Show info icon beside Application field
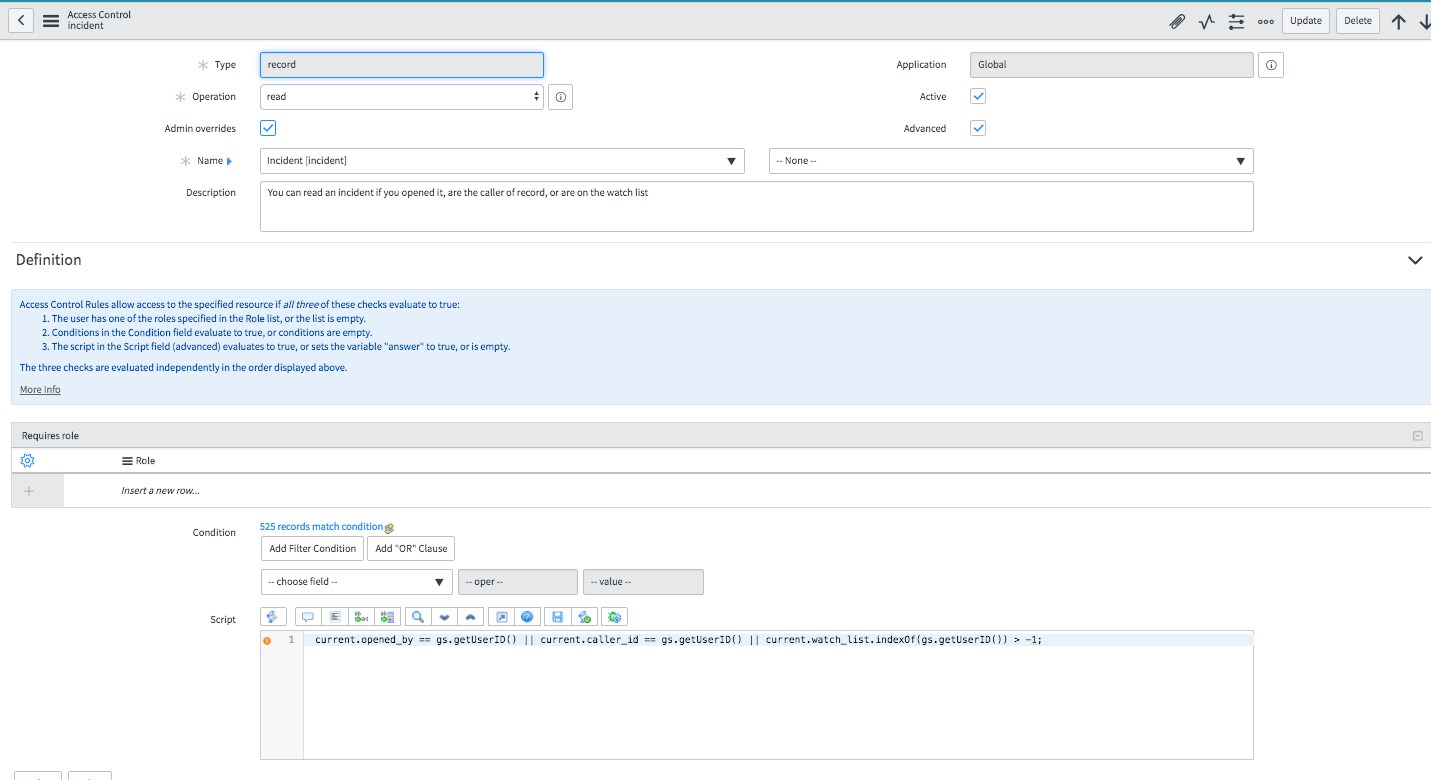The height and width of the screenshot is (780, 1431). pos(1271,65)
